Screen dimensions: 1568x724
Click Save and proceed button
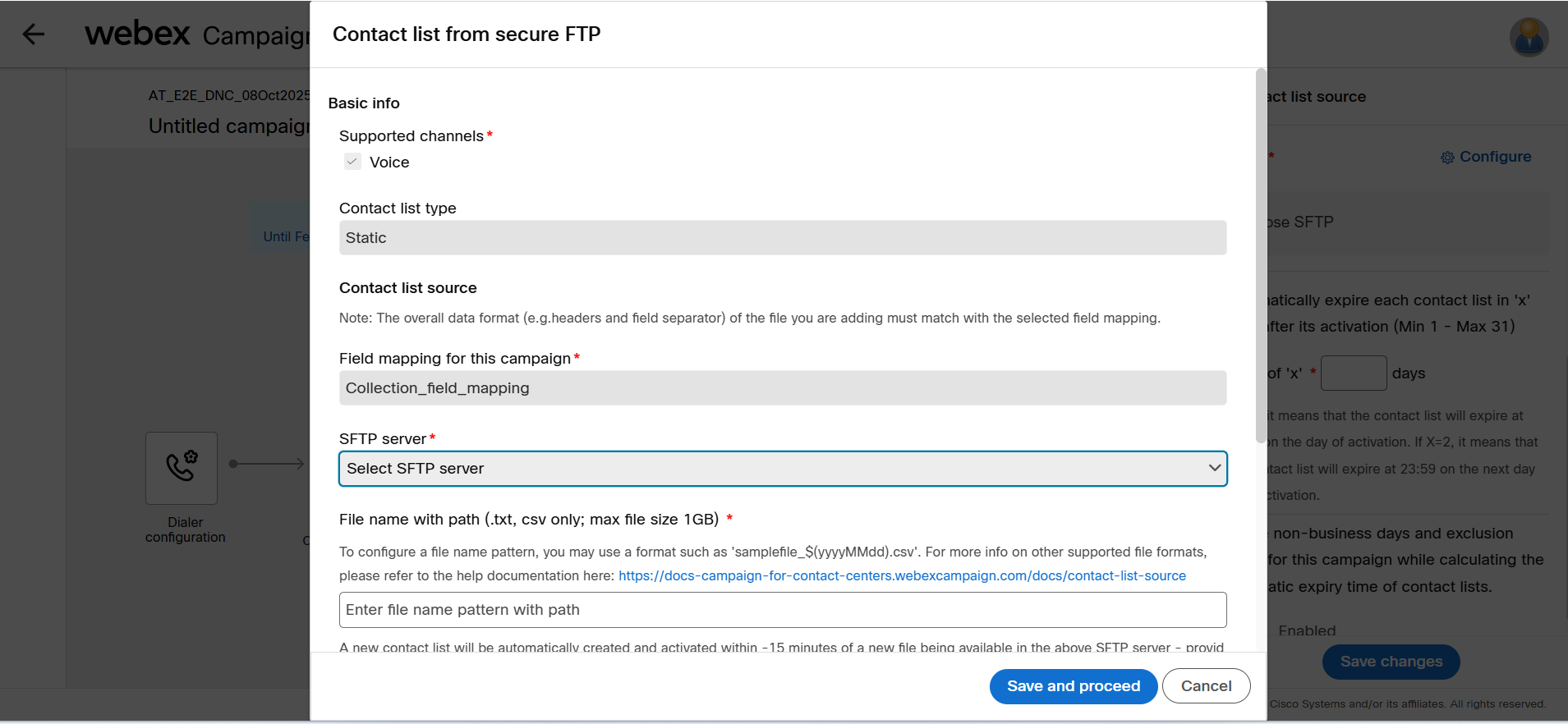click(x=1073, y=686)
